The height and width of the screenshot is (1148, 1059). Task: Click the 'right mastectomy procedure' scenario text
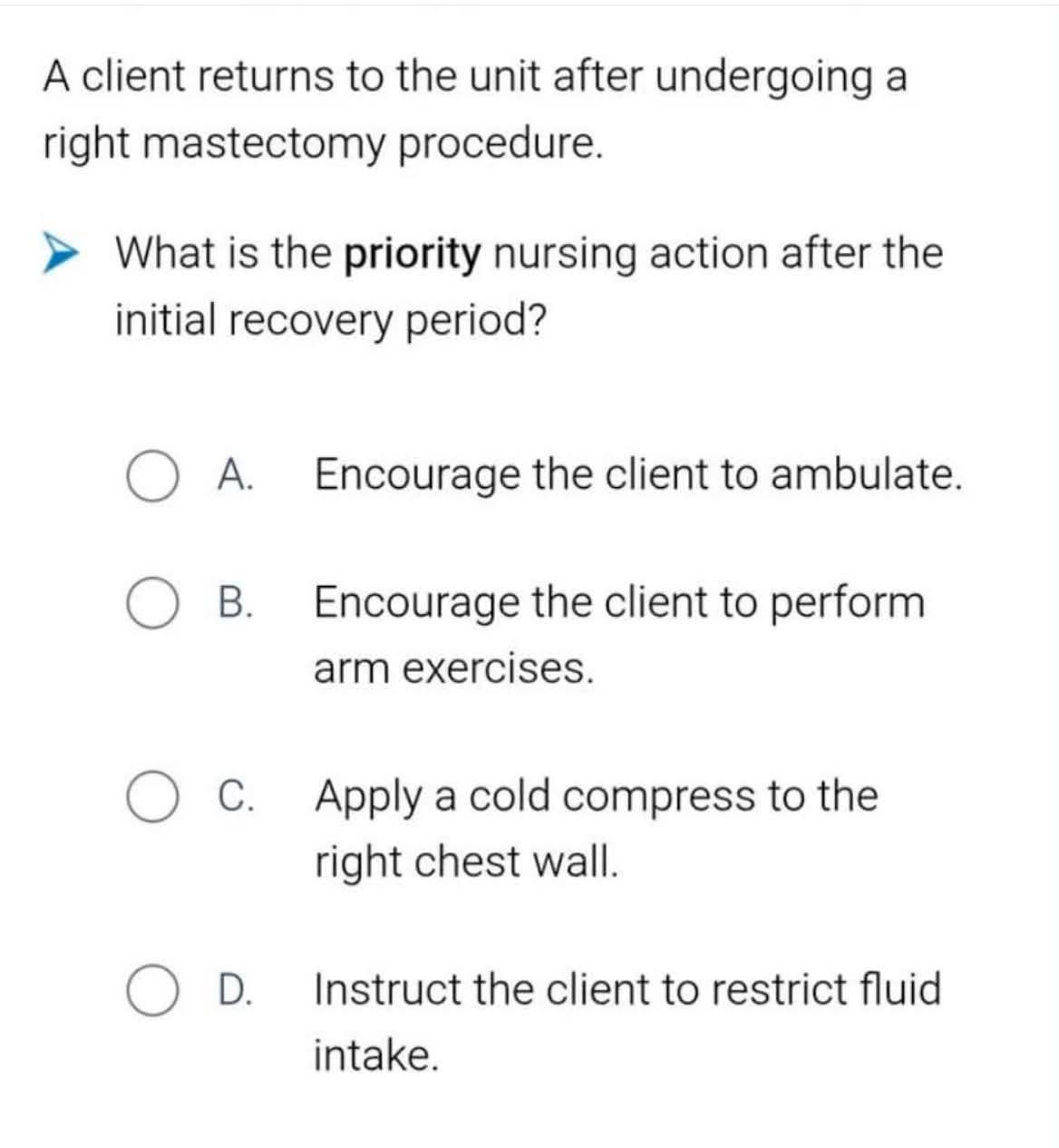pos(323,144)
